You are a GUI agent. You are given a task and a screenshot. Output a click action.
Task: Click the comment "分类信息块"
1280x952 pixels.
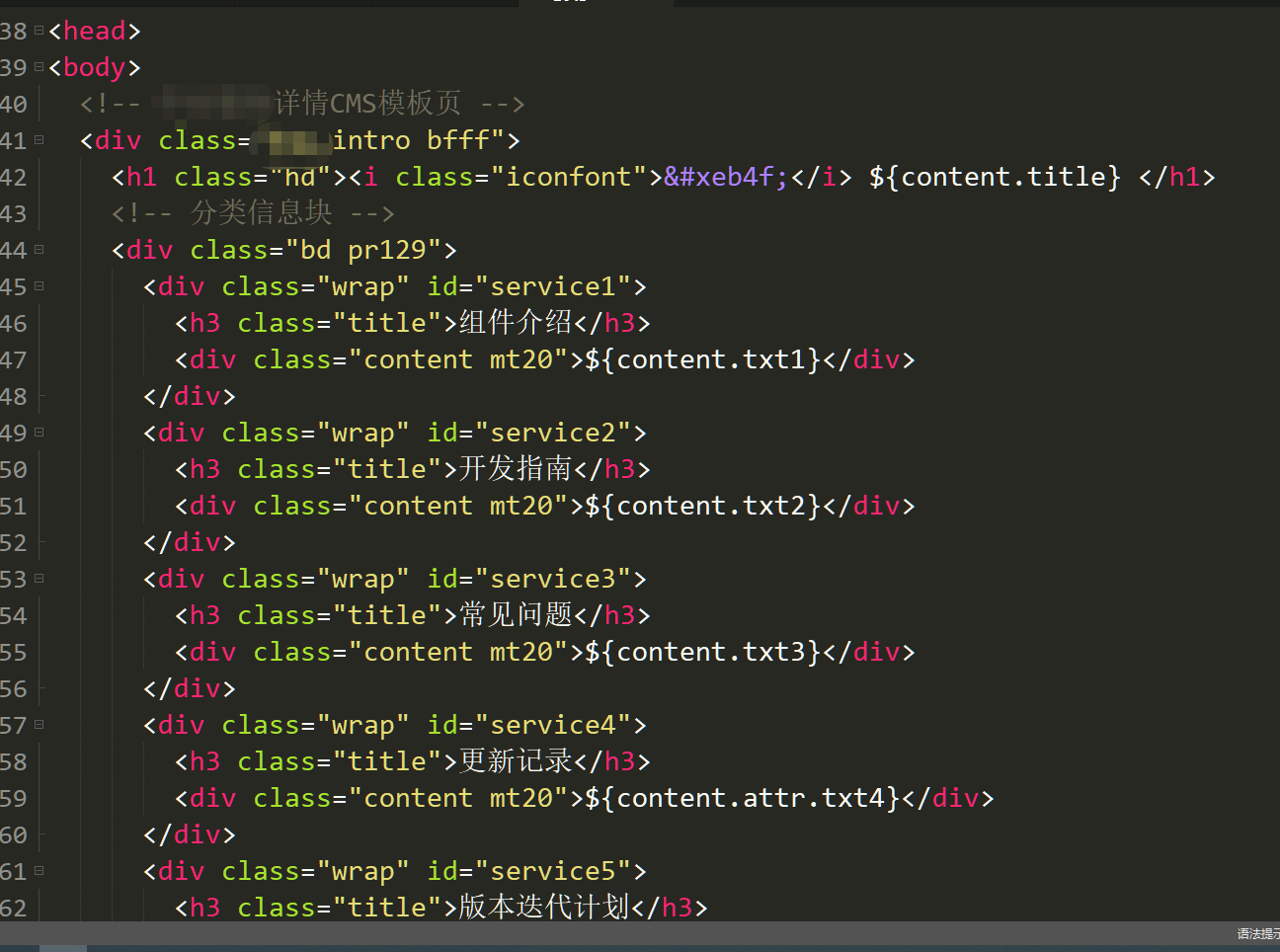coord(261,212)
